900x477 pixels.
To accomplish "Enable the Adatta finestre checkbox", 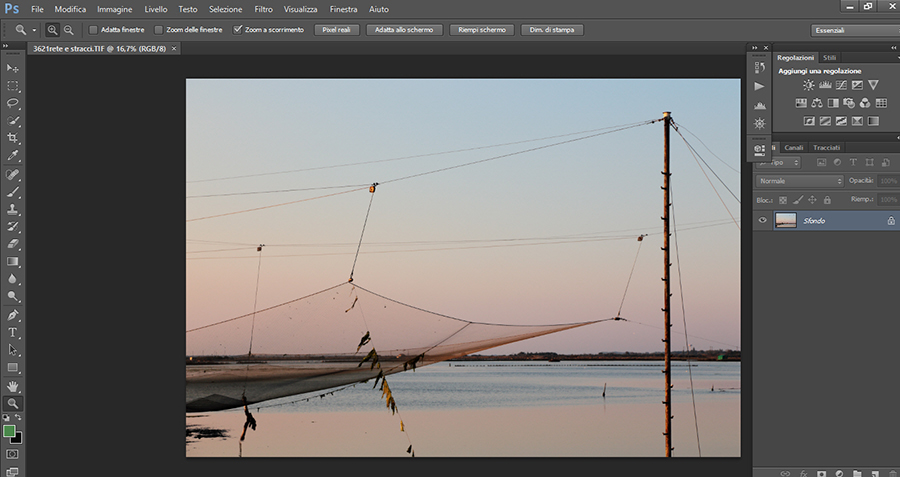I will (x=93, y=30).
